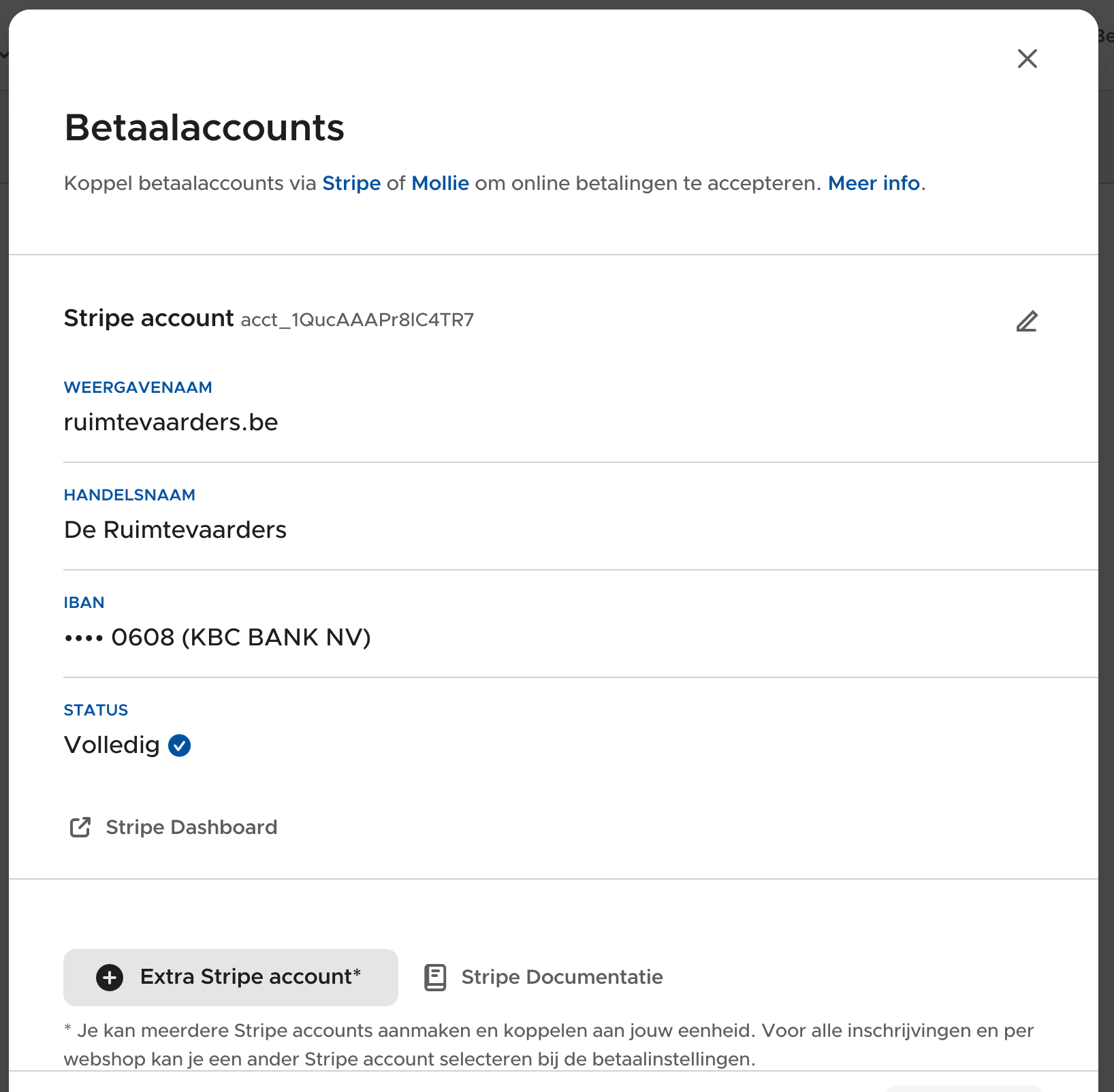Click the footnote about multiple Stripe accounts
The height and width of the screenshot is (1092, 1114).
tap(549, 1044)
